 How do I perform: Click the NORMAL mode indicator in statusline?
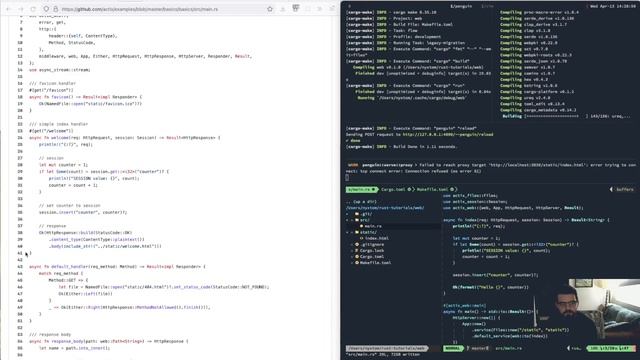(453, 349)
